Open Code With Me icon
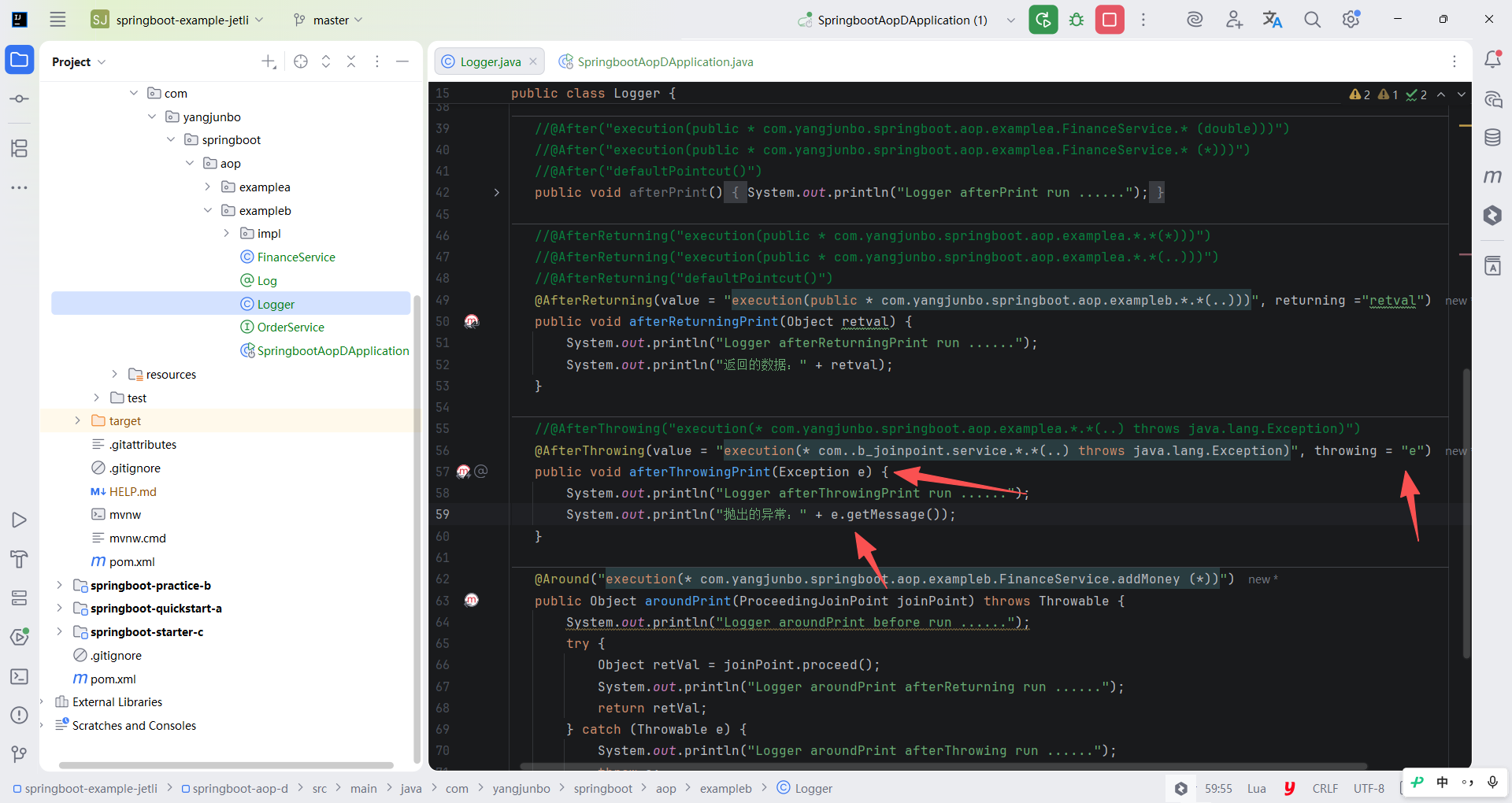The width and height of the screenshot is (1512, 803). [1234, 20]
